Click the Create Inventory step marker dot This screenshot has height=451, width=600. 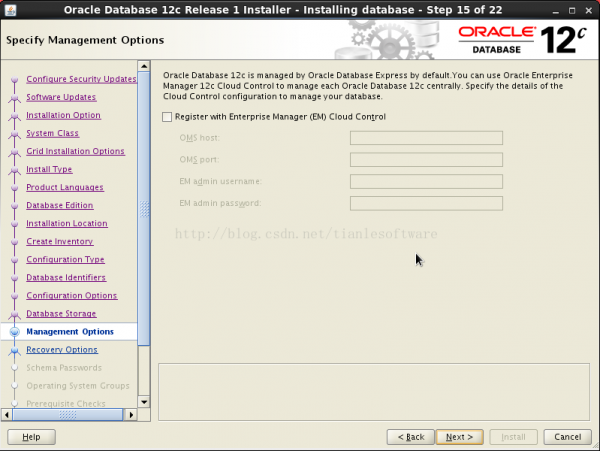coord(15,242)
